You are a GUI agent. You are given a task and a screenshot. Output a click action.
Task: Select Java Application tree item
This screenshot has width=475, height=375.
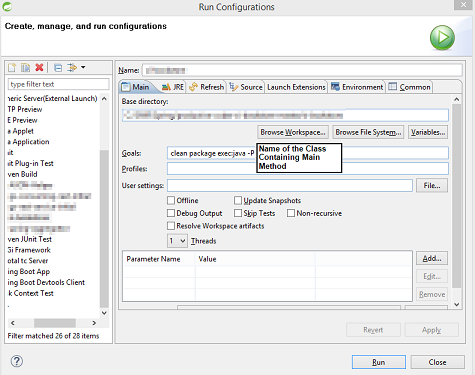coord(28,142)
